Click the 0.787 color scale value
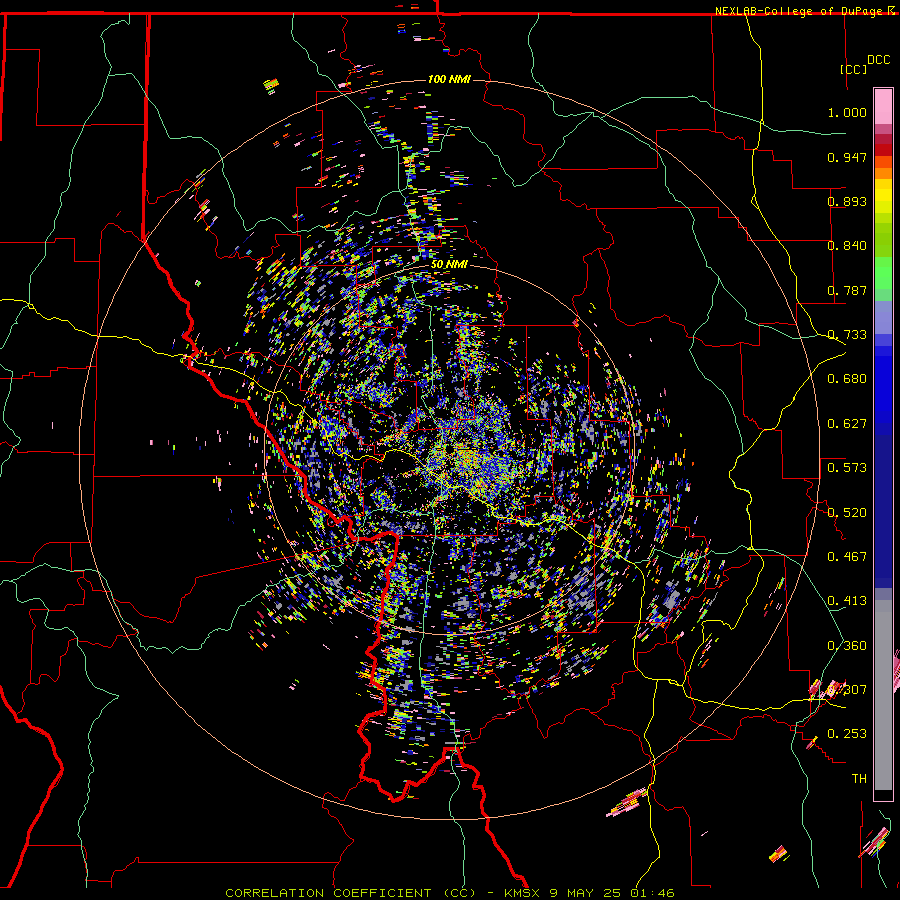 coord(847,290)
